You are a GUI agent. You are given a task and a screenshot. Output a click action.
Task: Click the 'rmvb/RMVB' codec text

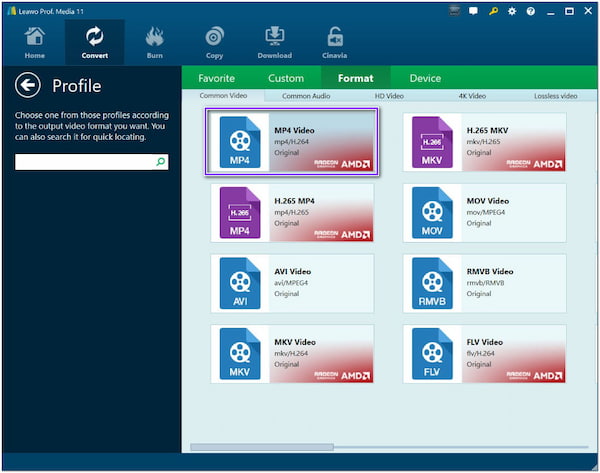[x=485, y=283]
